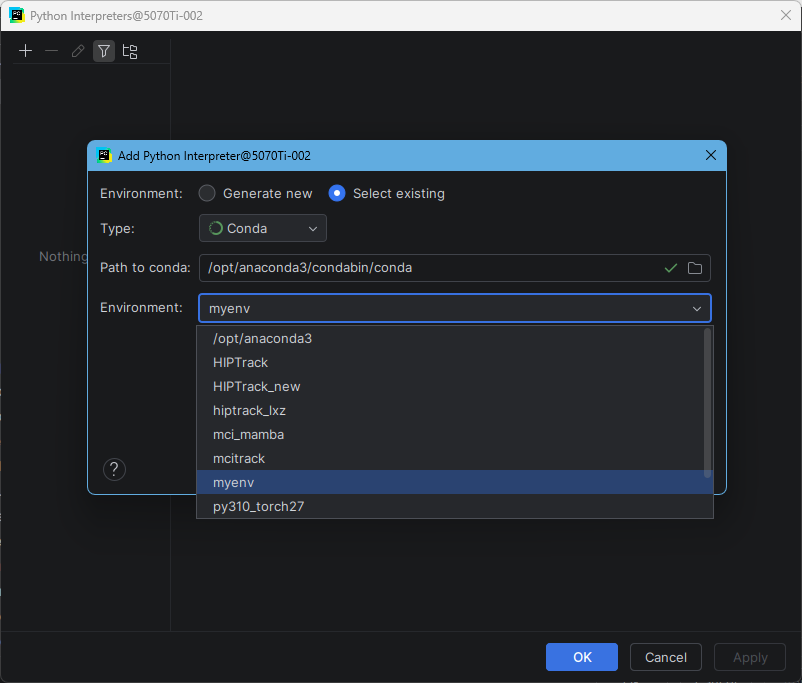
Task: Select the Generate new radio button
Action: pyautogui.click(x=207, y=193)
